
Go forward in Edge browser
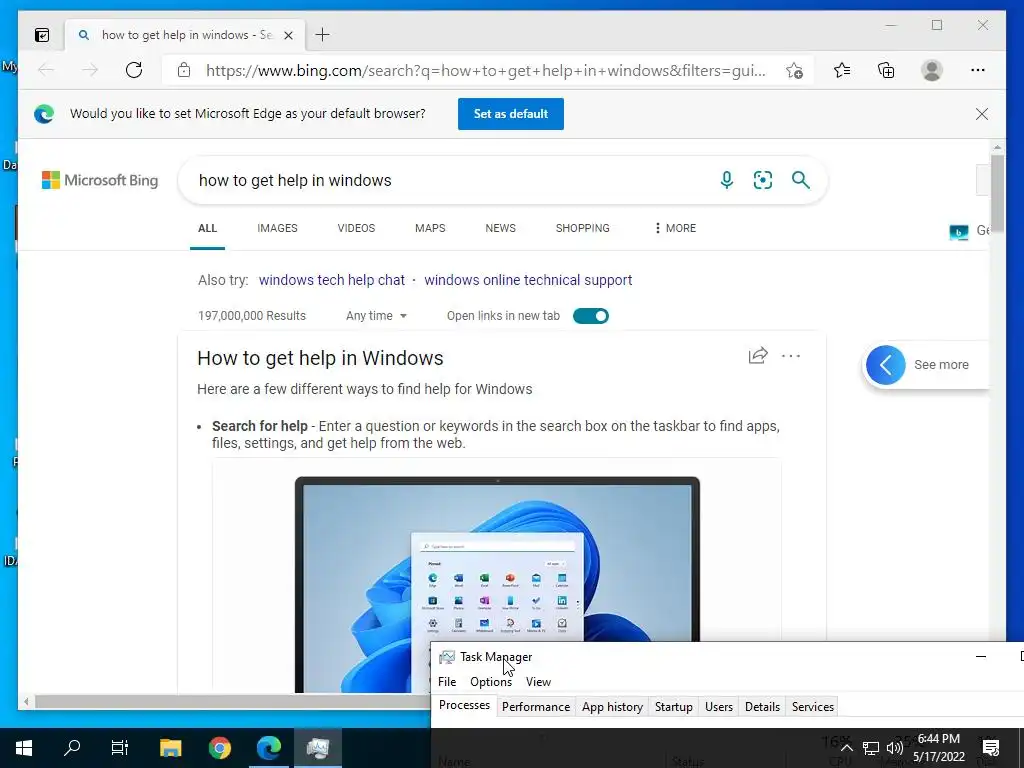90,70
